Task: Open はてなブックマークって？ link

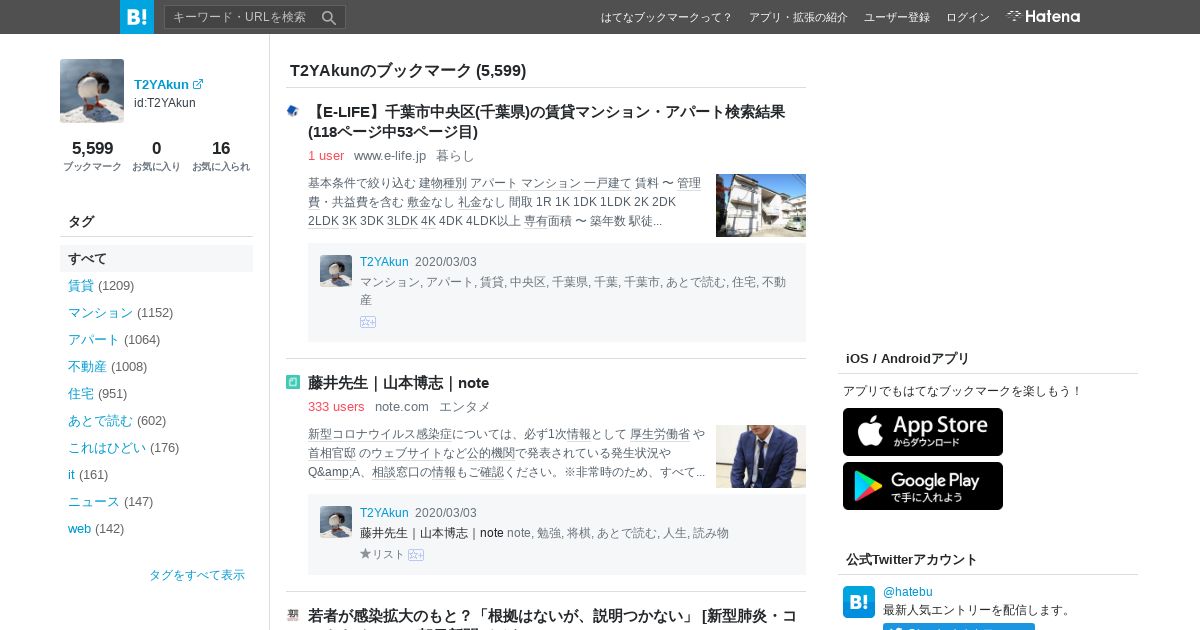Action: (666, 17)
